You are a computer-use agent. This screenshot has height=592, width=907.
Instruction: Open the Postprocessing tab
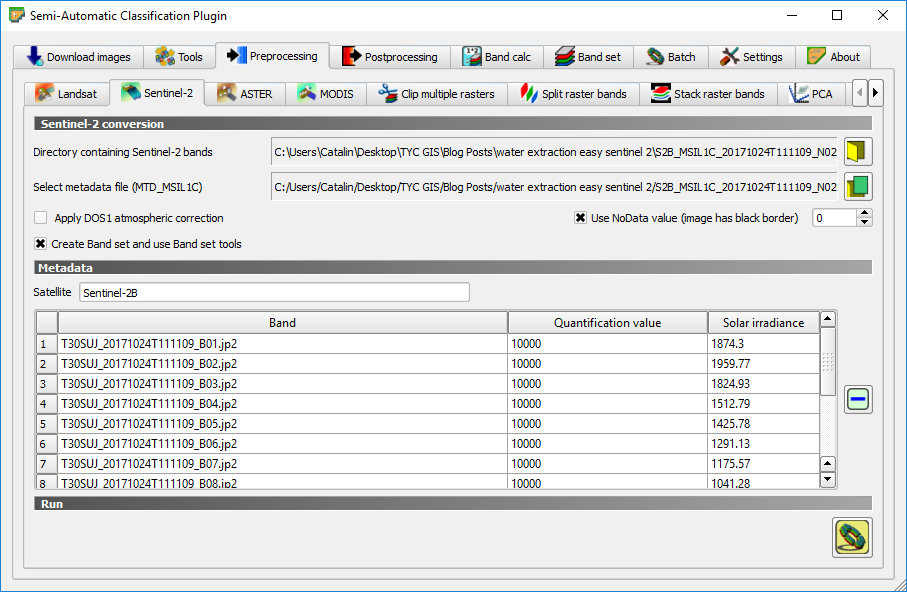(390, 57)
